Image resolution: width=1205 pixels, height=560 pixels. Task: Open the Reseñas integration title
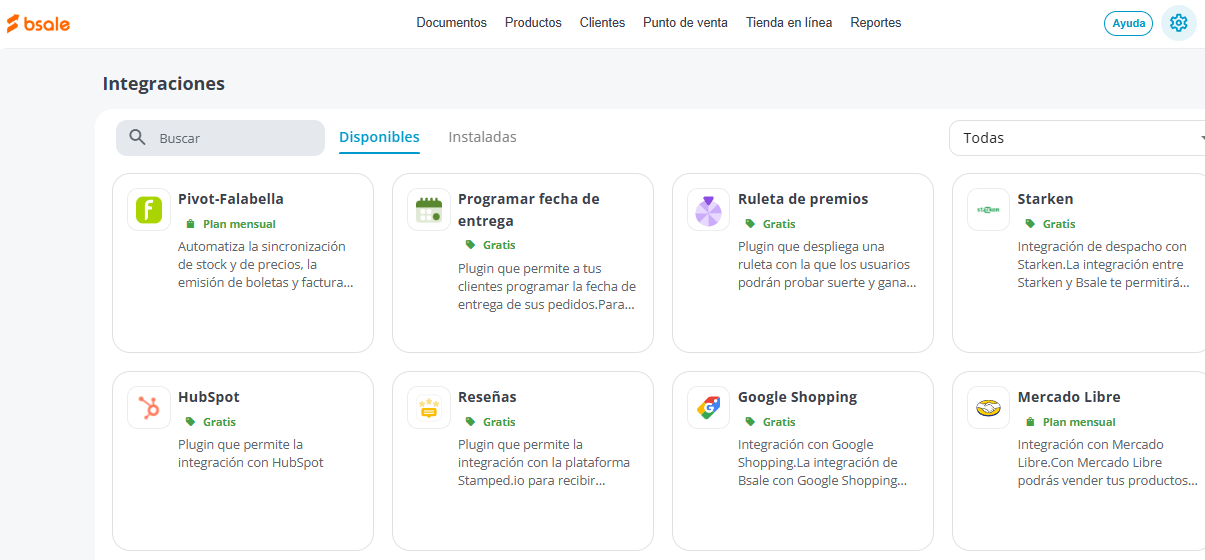[487, 397]
